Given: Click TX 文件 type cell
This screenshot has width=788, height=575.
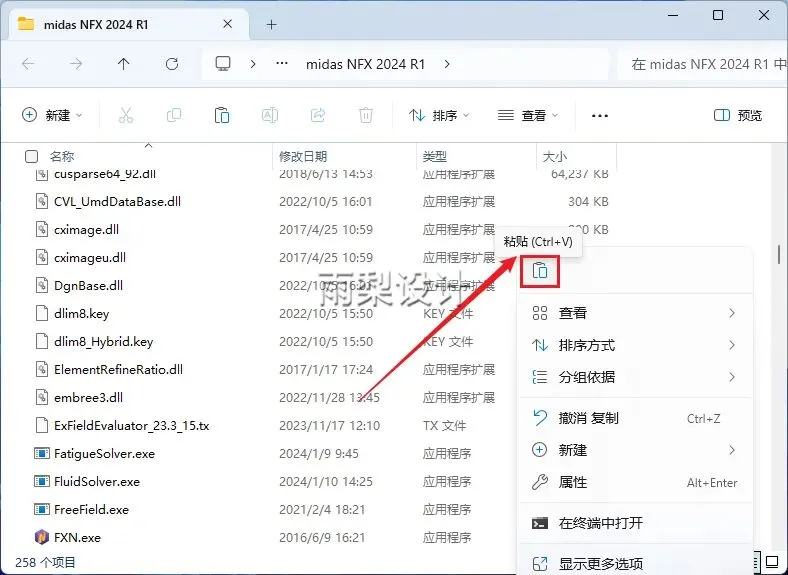Looking at the screenshot, I should 444,426.
